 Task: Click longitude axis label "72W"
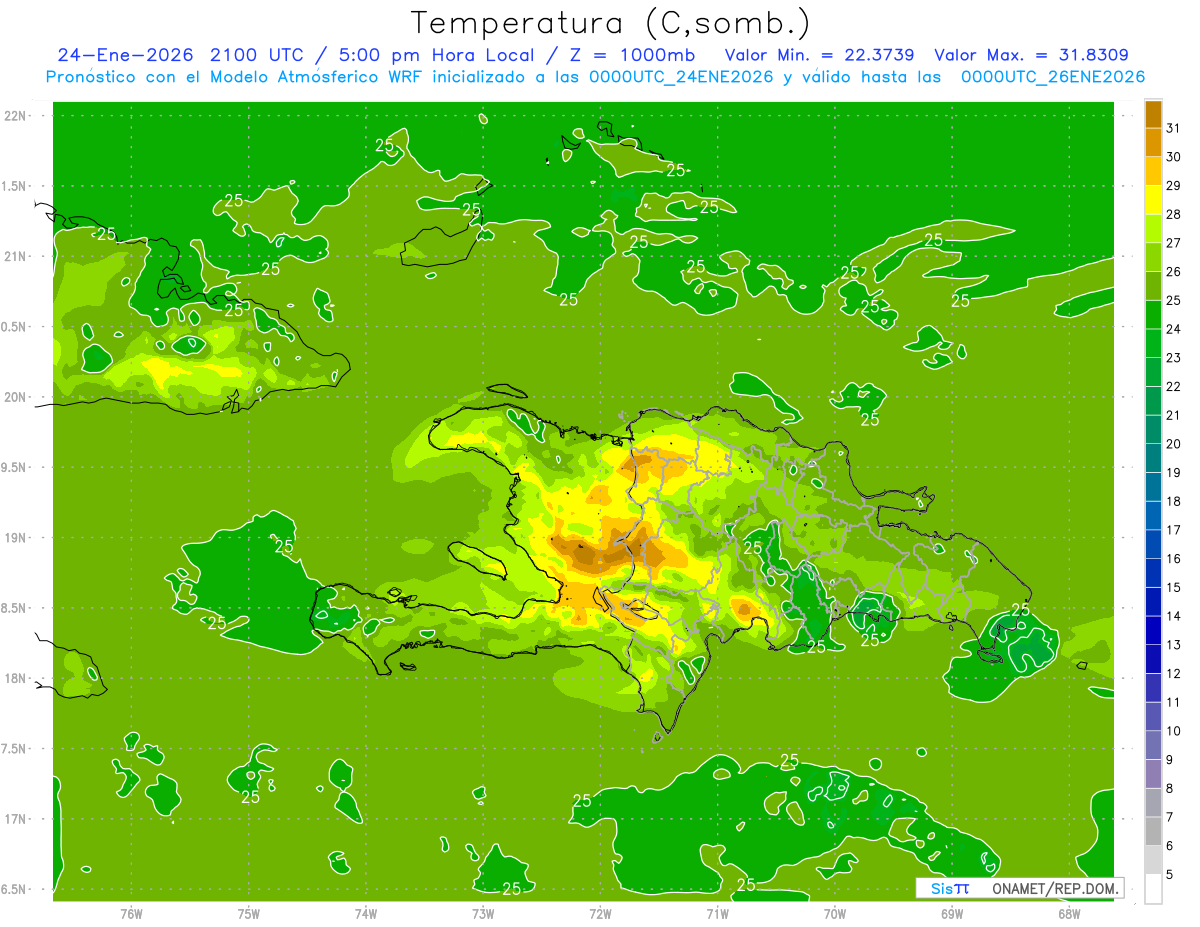(600, 914)
